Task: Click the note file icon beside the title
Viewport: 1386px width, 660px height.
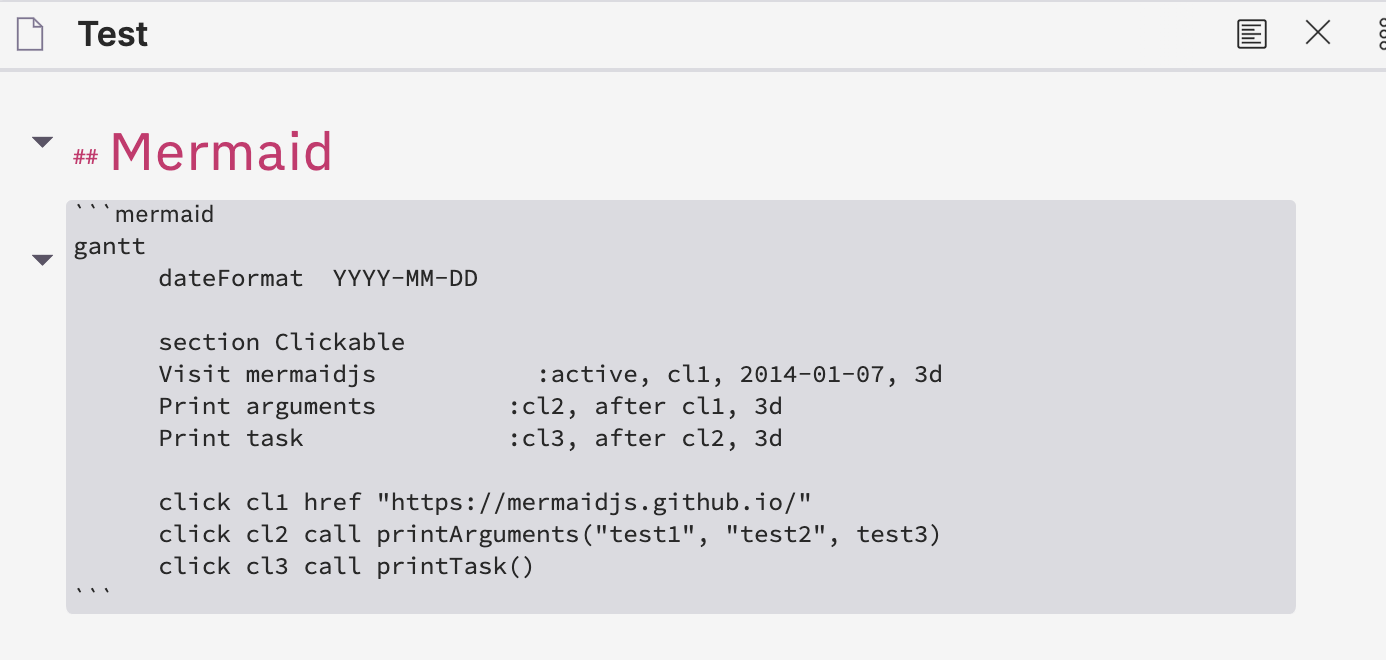Action: [30, 33]
